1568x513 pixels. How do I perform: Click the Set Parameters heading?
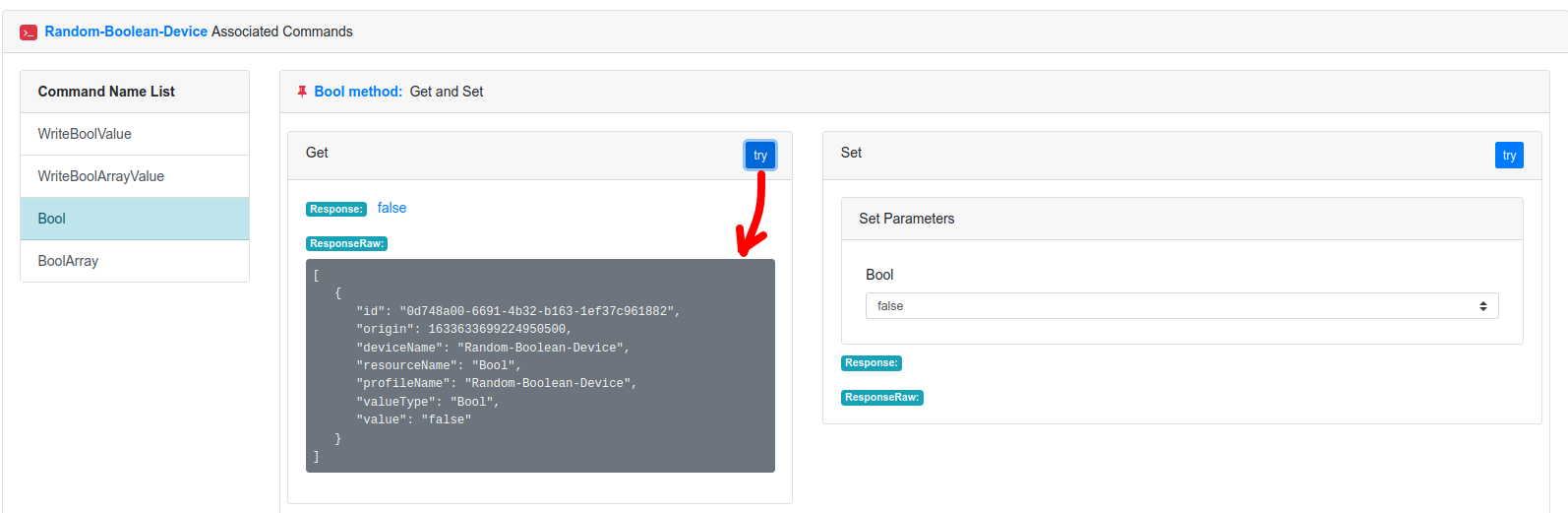(906, 219)
